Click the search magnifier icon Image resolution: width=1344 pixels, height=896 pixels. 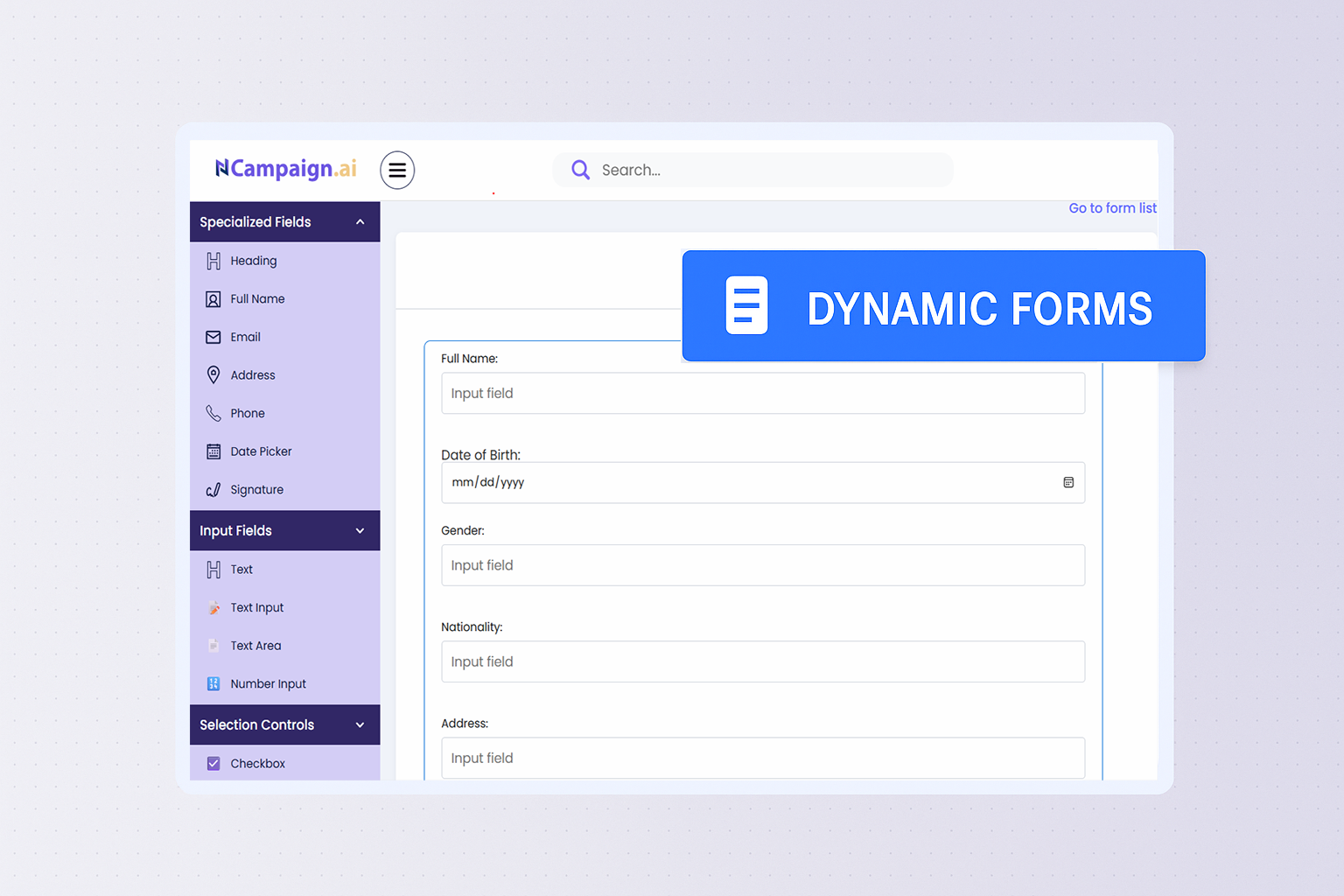pos(580,170)
